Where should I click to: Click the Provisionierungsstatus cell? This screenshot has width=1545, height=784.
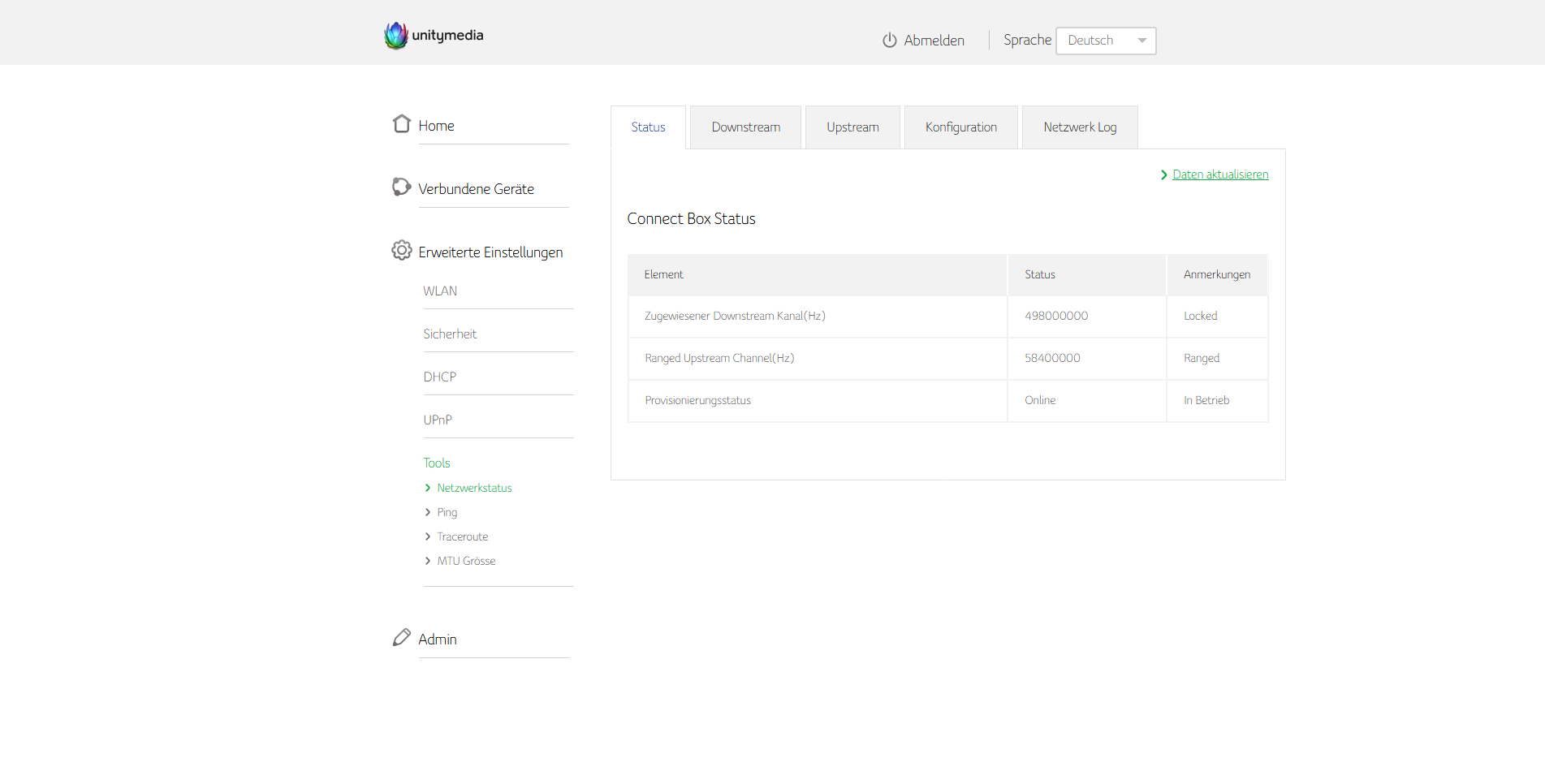coord(818,401)
